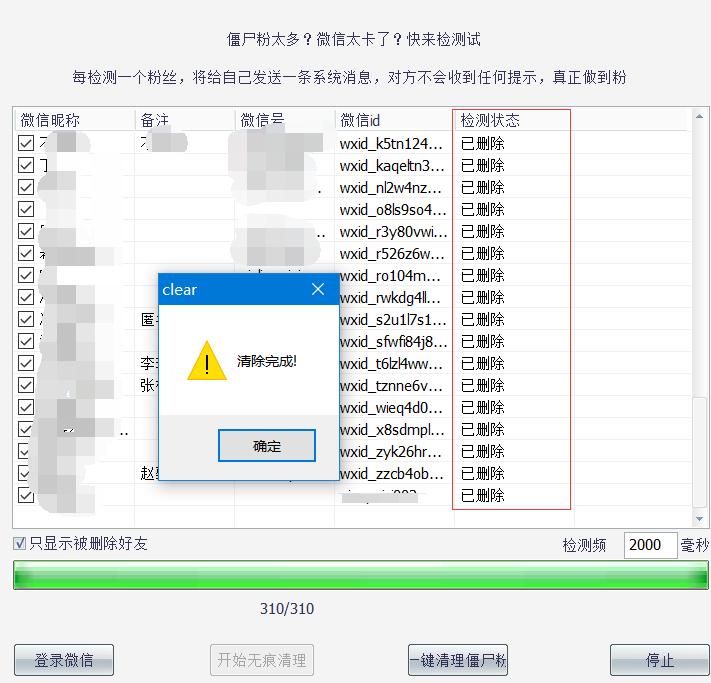
Task: Close the clear dialog with X
Action: (x=318, y=289)
